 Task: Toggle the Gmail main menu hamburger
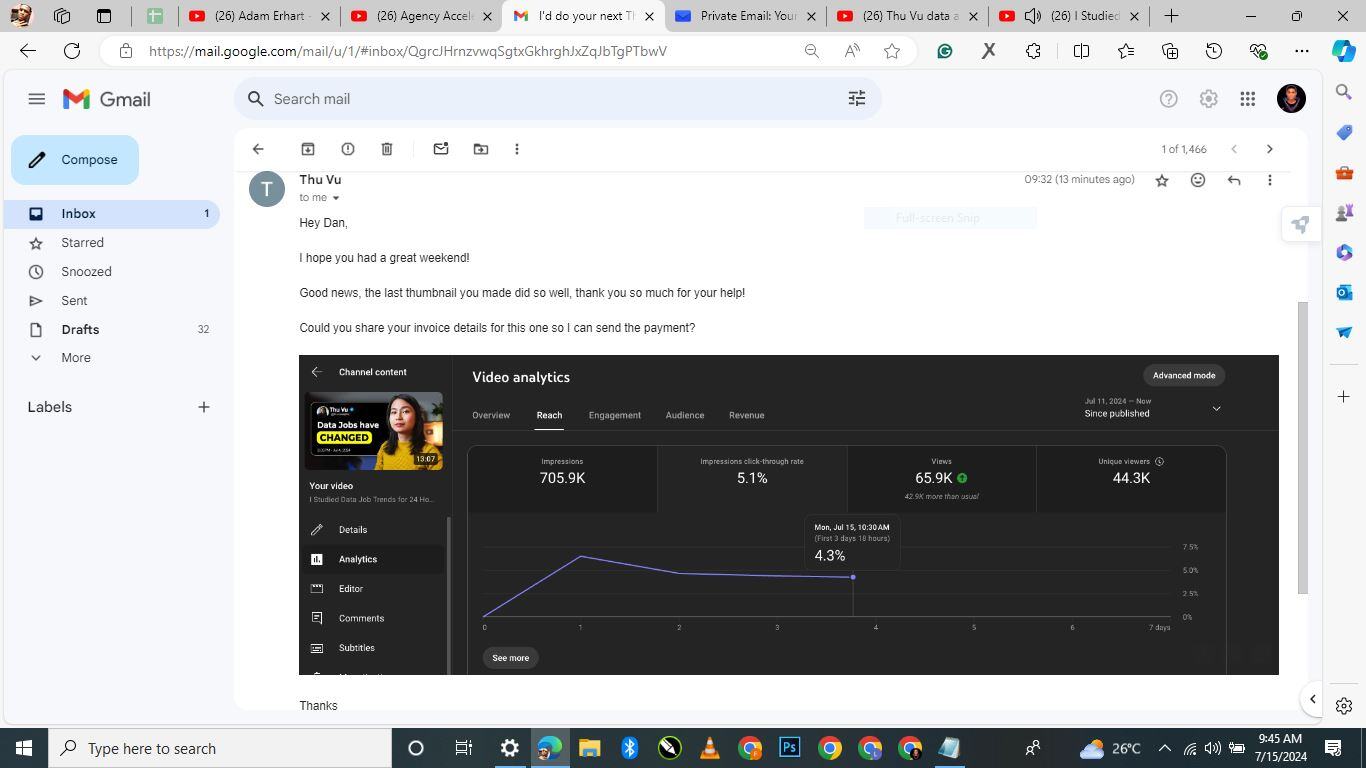click(x=37, y=99)
